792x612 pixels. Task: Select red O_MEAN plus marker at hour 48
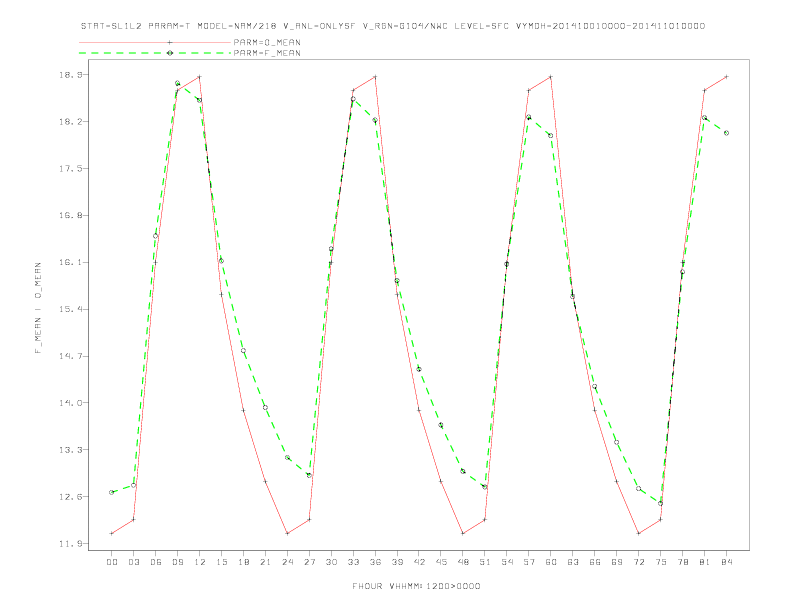coord(463,533)
